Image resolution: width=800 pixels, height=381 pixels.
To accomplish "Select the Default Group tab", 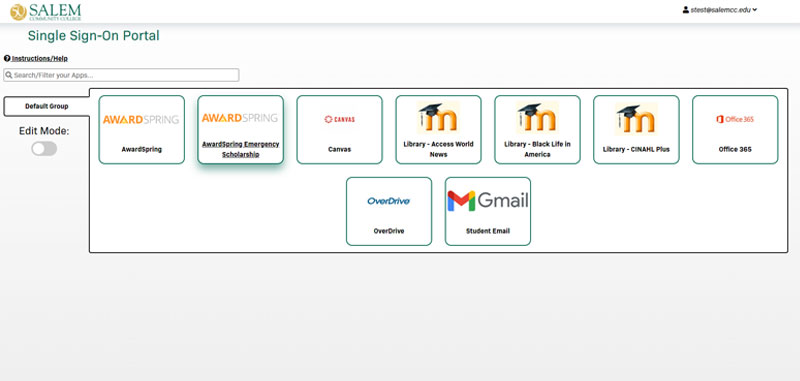I will 46,106.
